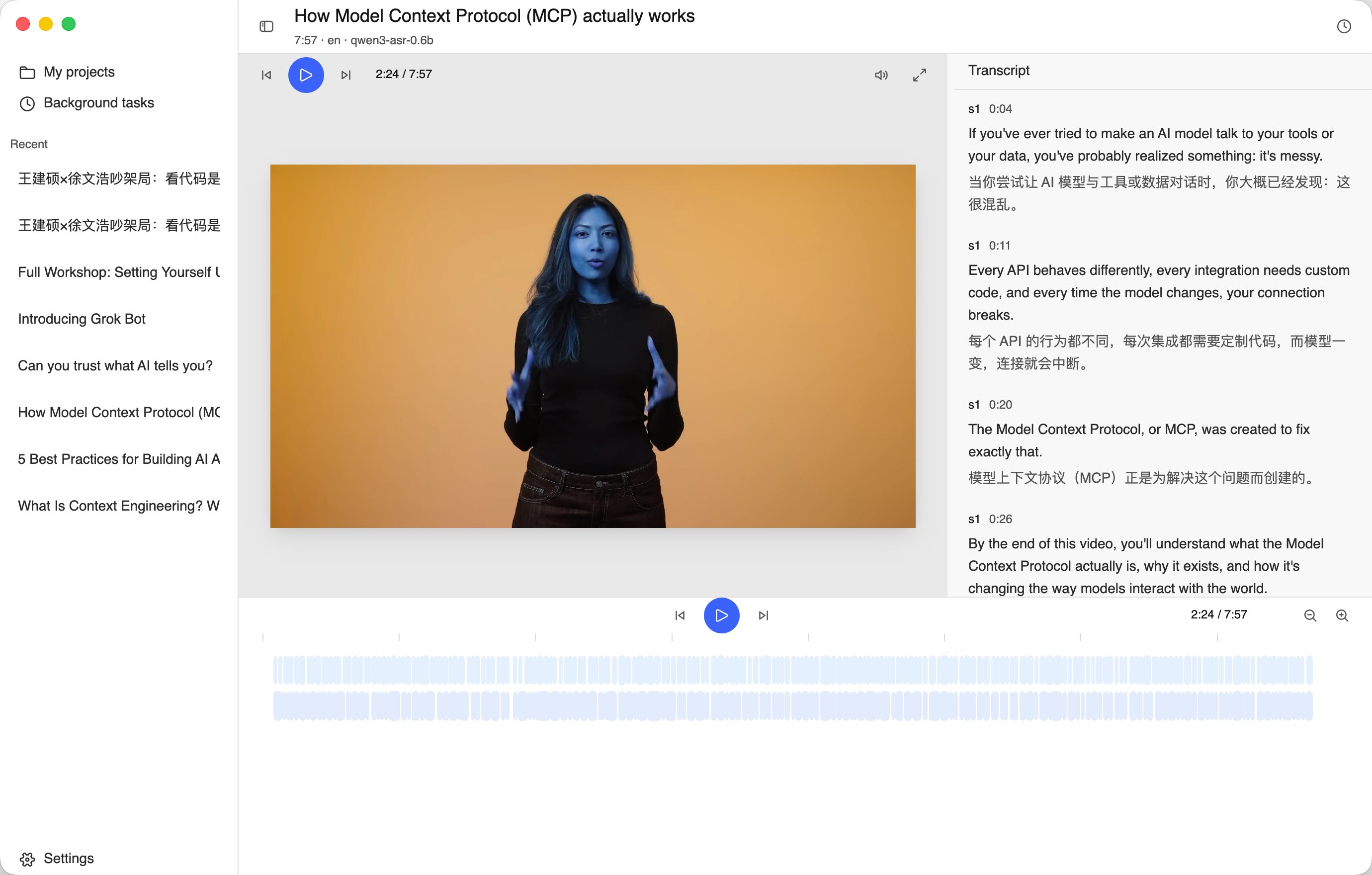Expand video to fullscreen
The width and height of the screenshot is (1372, 875).
click(919, 75)
